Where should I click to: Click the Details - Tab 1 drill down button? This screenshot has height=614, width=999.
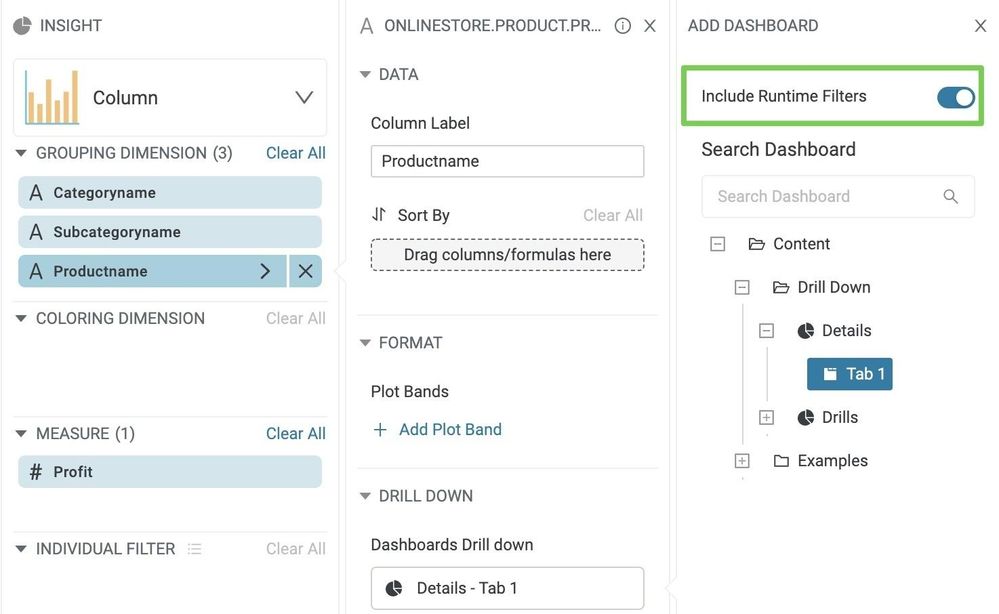point(507,588)
